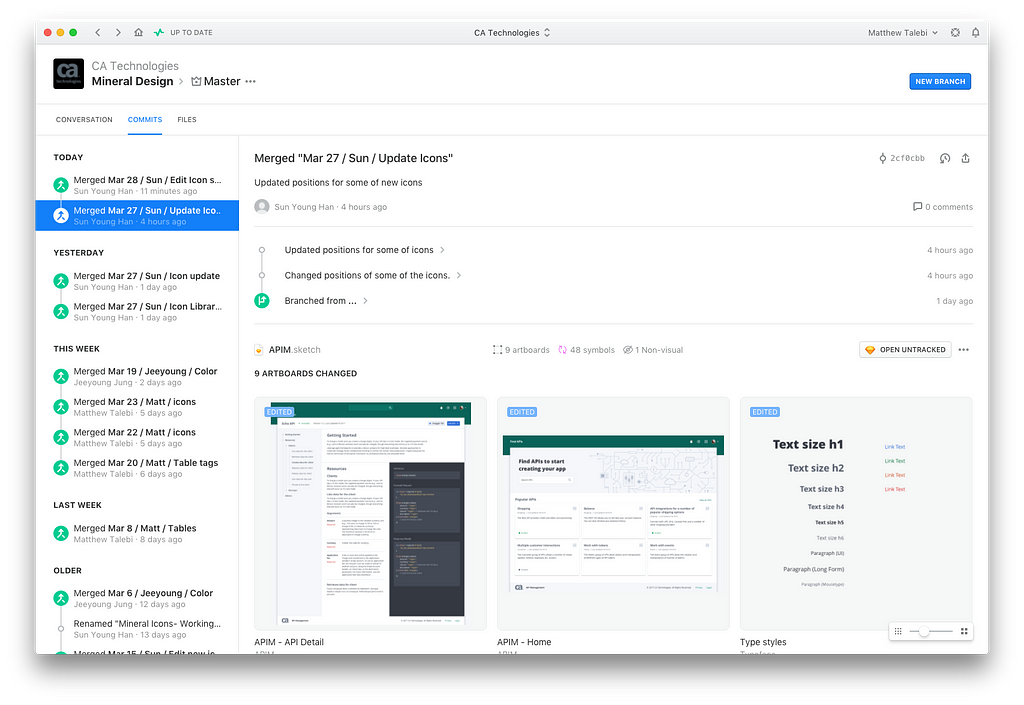Image resolution: width=1024 pixels, height=705 pixels.
Task: Click the APIM.sketch file icon
Action: click(259, 350)
